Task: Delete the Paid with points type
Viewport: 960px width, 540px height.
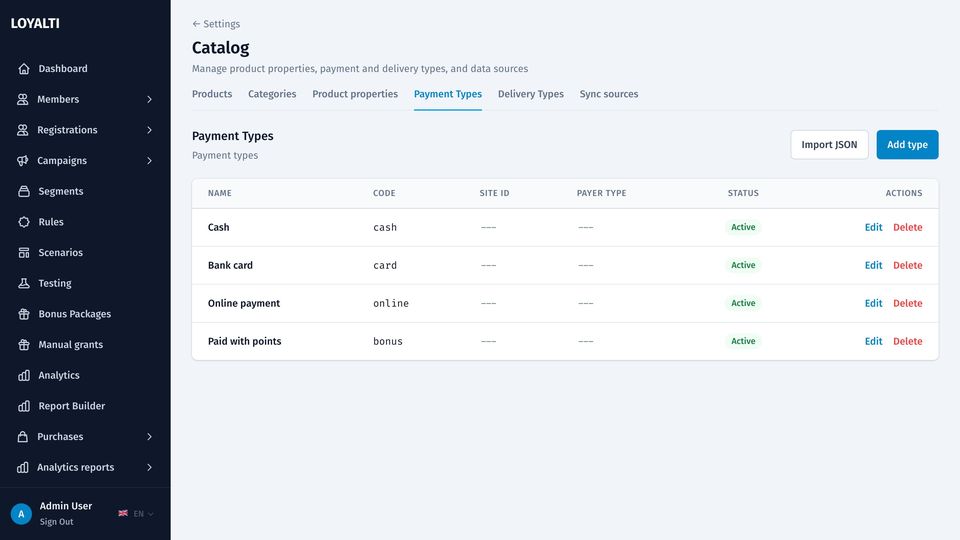Action: (x=907, y=341)
